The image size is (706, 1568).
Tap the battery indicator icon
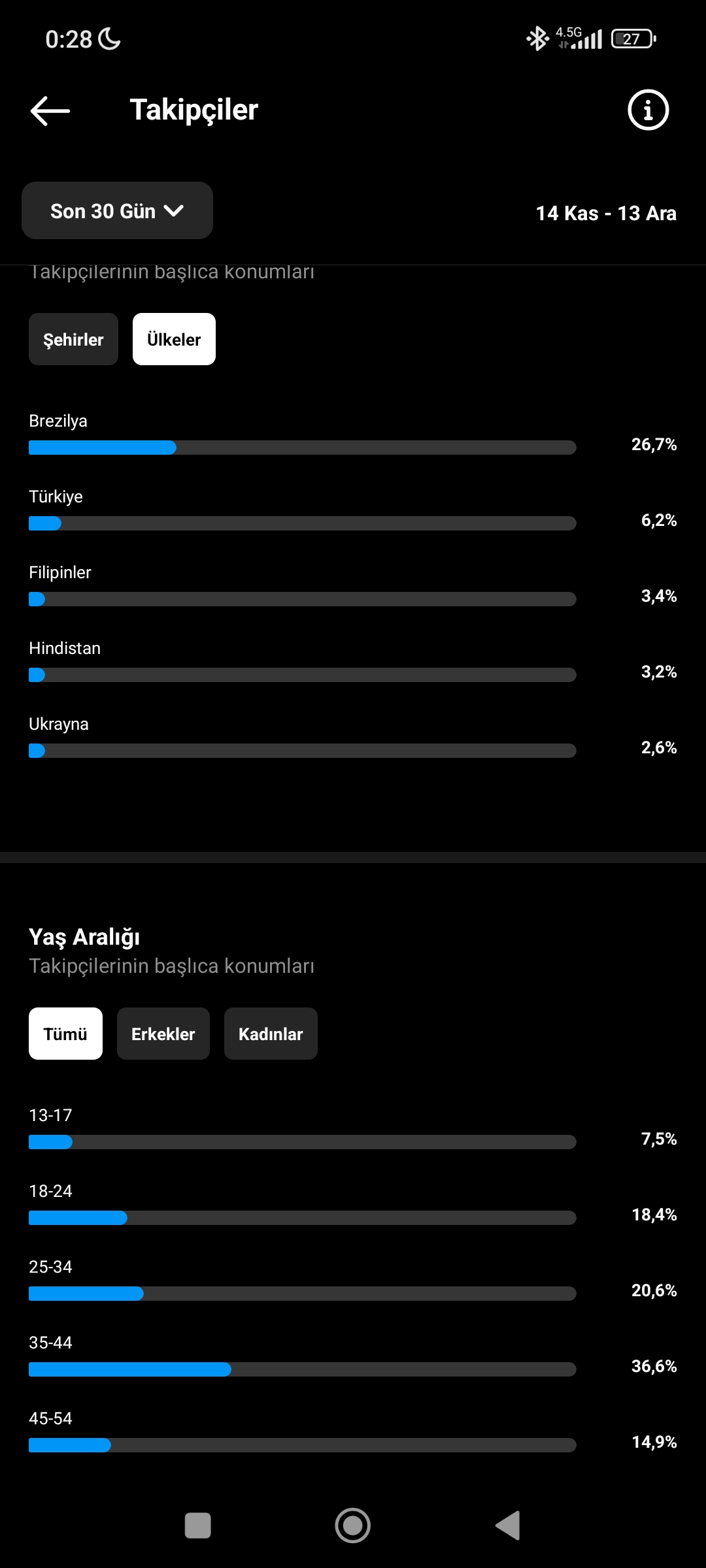(633, 39)
